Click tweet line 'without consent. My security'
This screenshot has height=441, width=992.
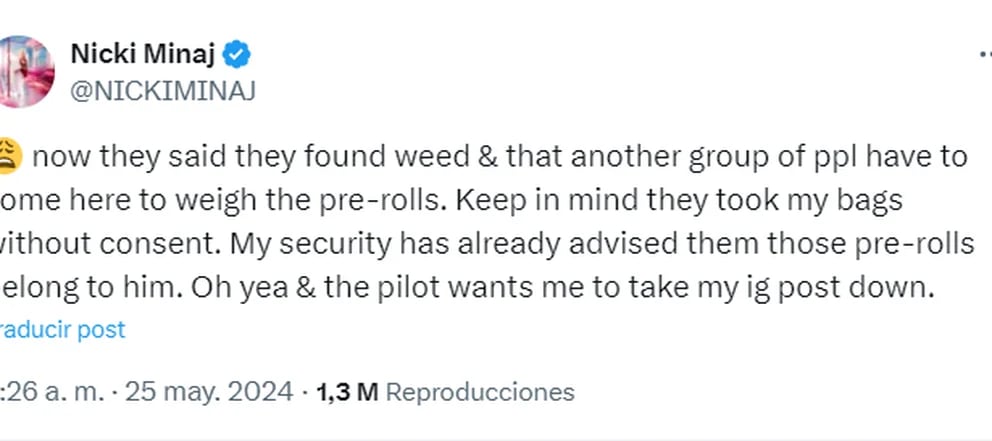pos(487,244)
